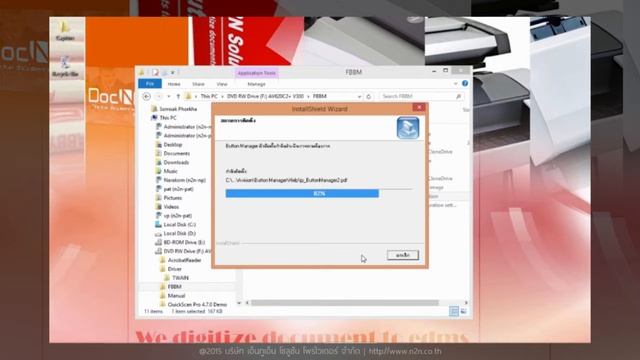The width and height of the screenshot is (640, 360).
Task: Open Explorer help question mark
Action: (x=465, y=83)
